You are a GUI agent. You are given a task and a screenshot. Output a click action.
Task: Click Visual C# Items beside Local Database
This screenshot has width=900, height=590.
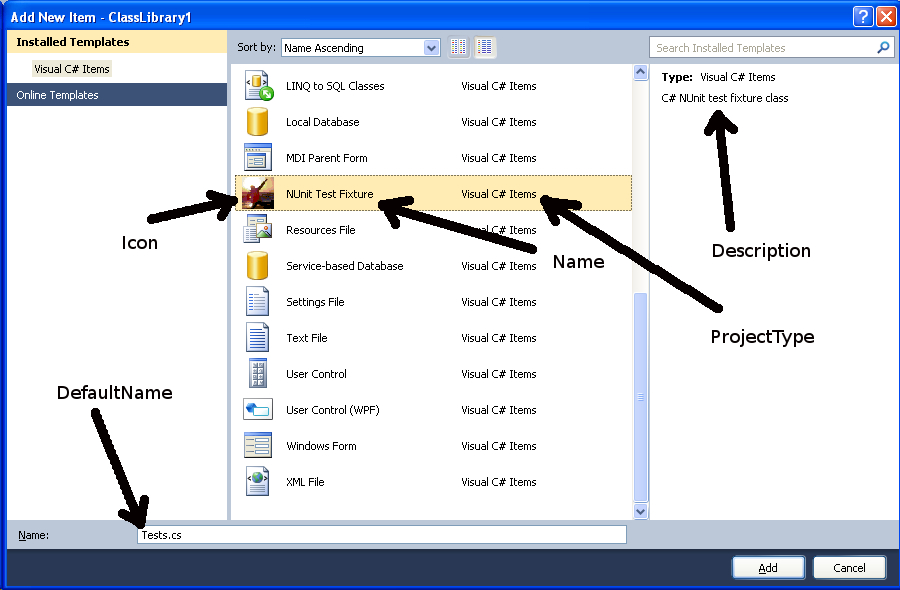coord(499,122)
